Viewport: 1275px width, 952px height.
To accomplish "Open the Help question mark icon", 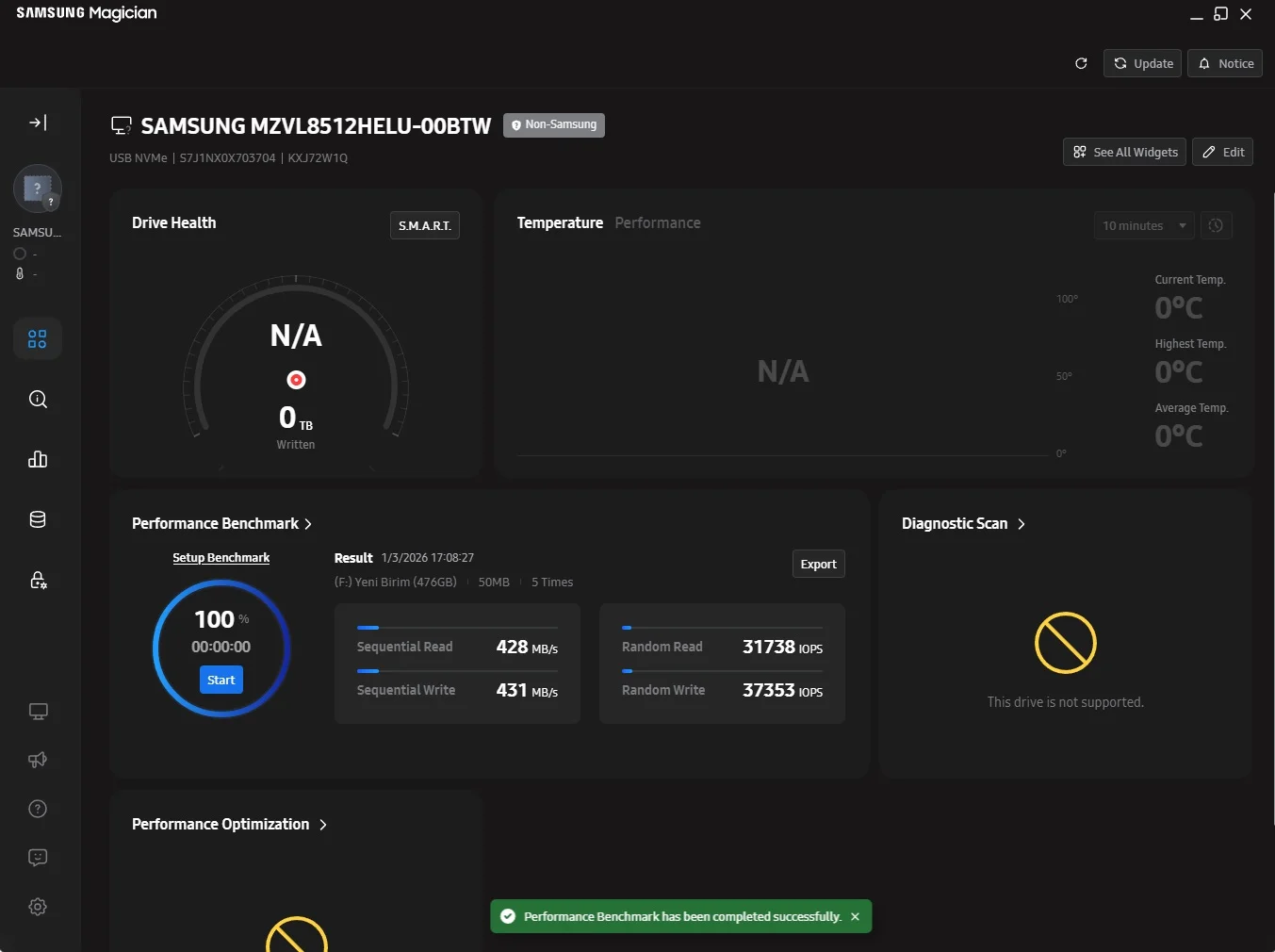I will pos(38,809).
